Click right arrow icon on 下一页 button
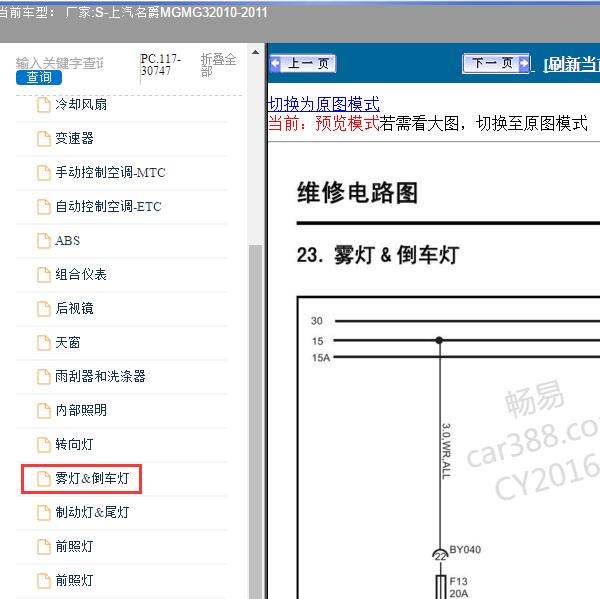Viewport: 600px width, 599px height. coord(523,63)
